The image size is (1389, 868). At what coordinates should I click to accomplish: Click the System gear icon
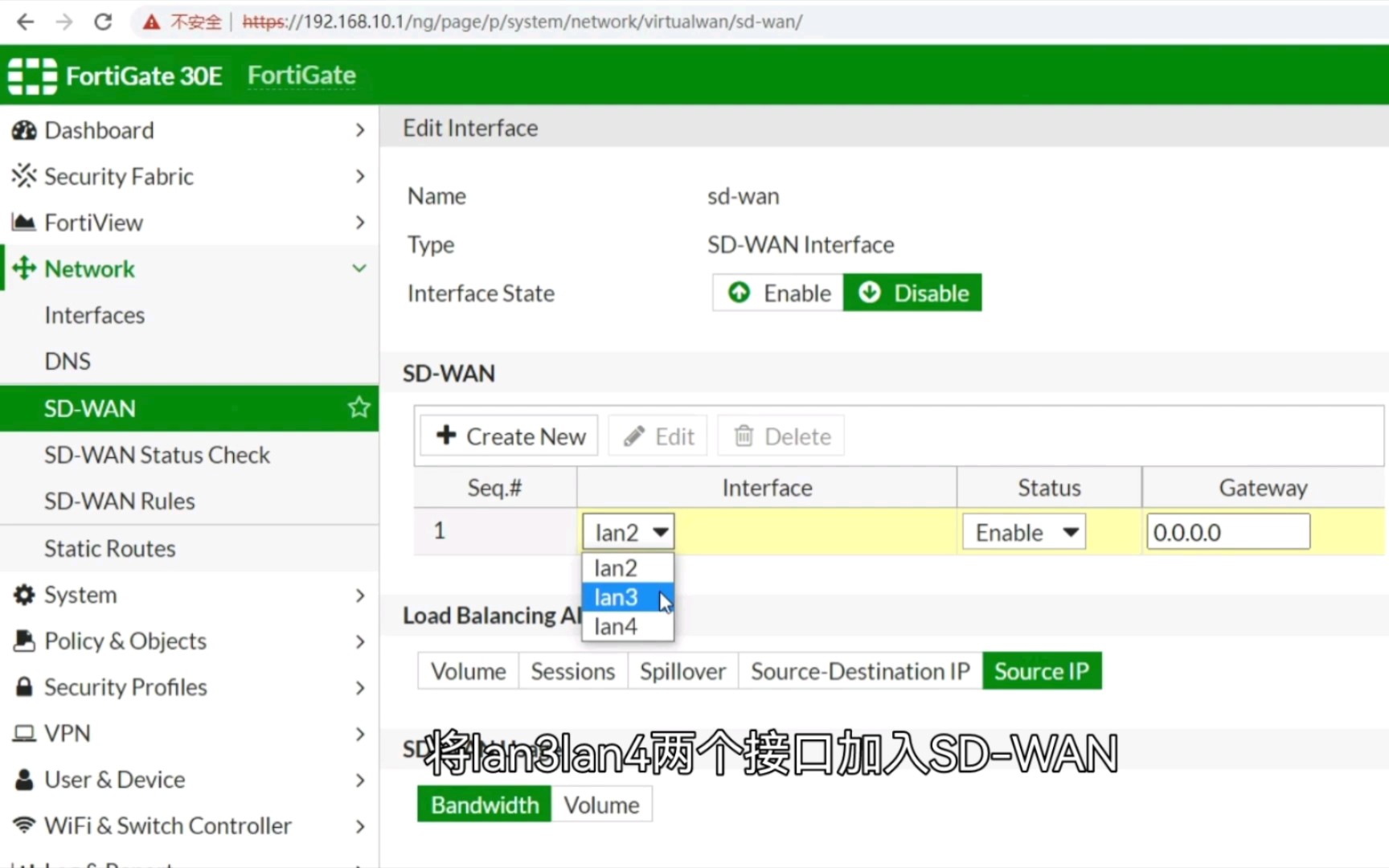(x=24, y=595)
